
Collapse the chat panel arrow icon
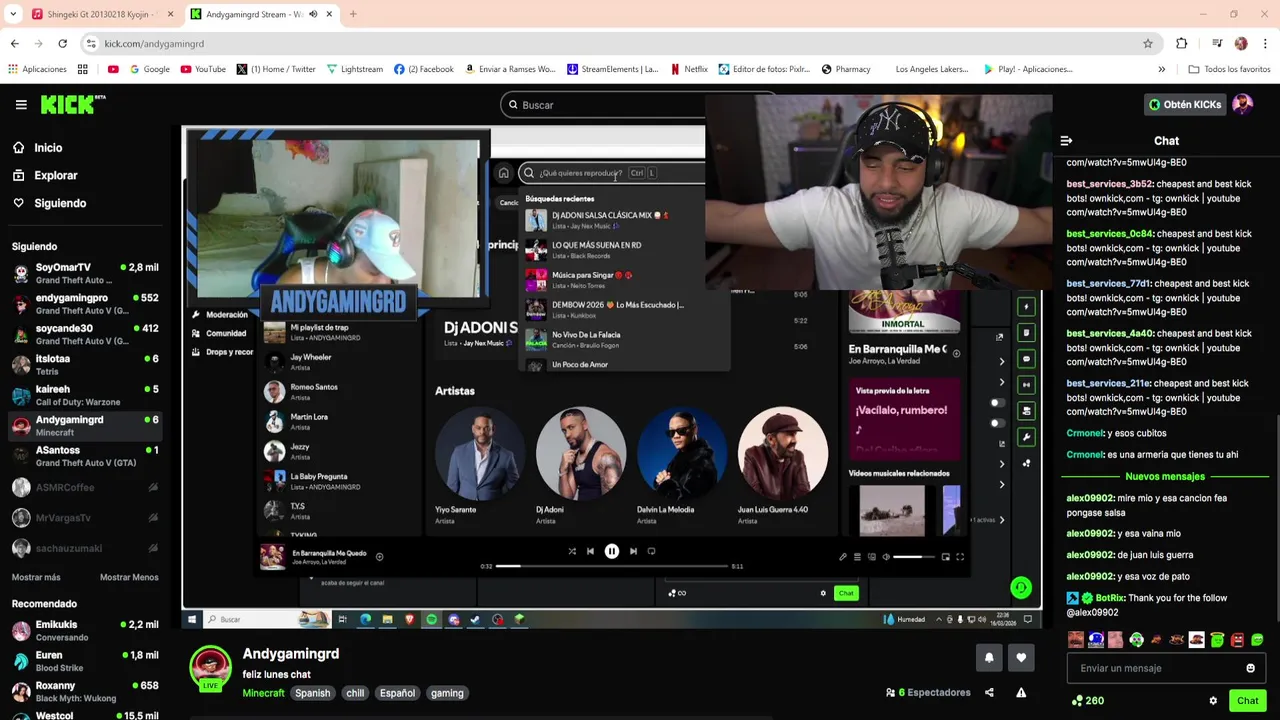click(x=1066, y=141)
